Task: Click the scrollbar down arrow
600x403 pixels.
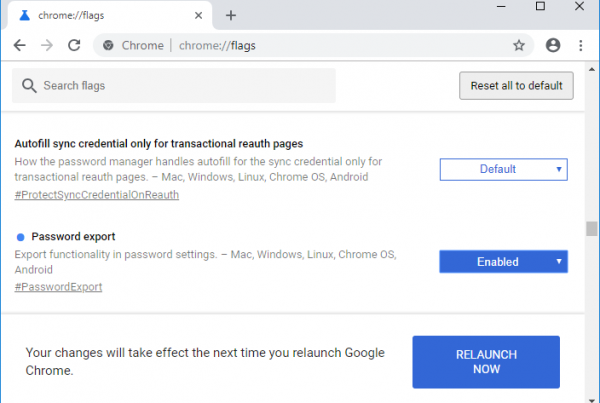Action: pyautogui.click(x=592, y=400)
